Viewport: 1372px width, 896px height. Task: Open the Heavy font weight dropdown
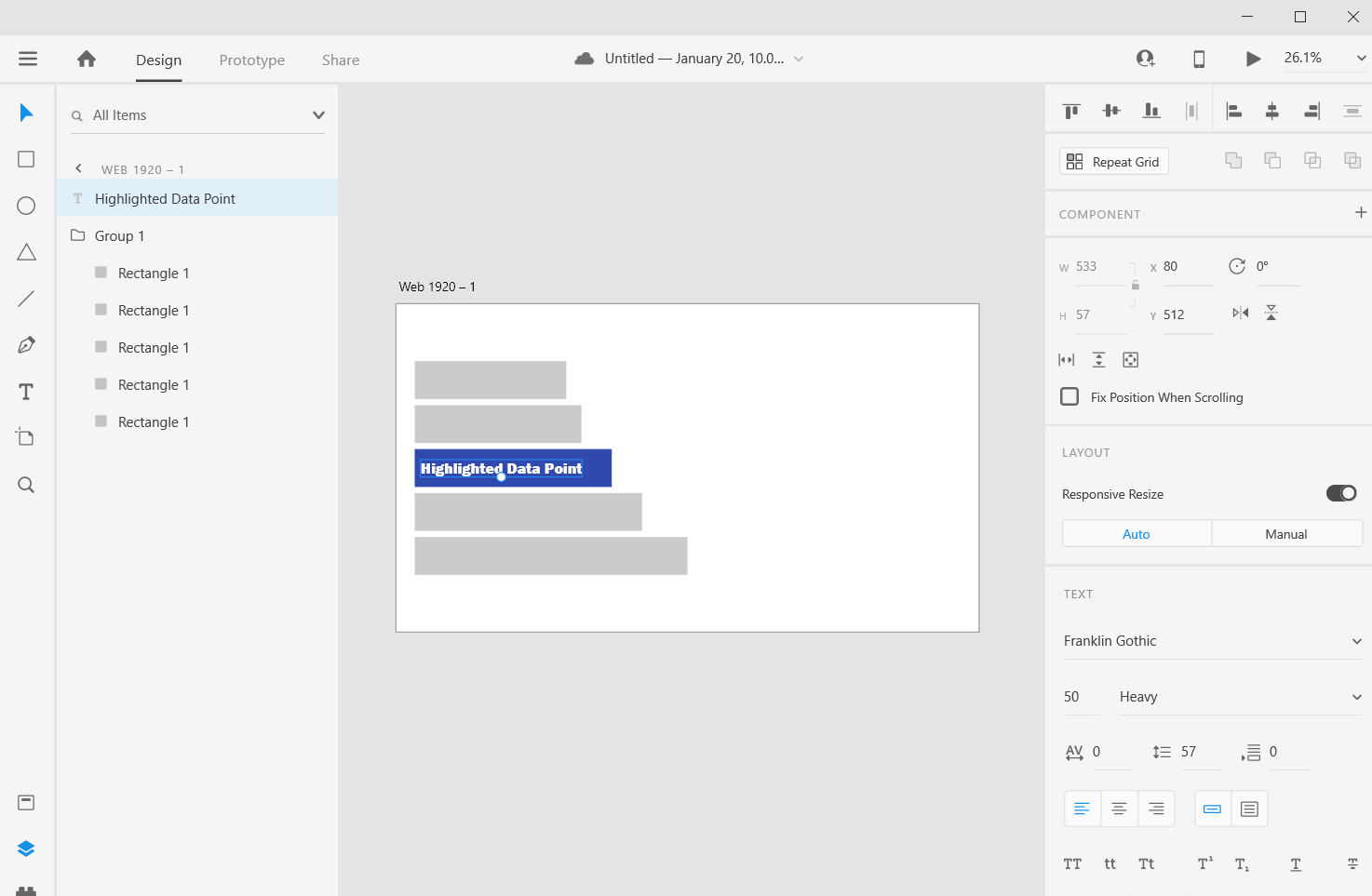coord(1357,696)
